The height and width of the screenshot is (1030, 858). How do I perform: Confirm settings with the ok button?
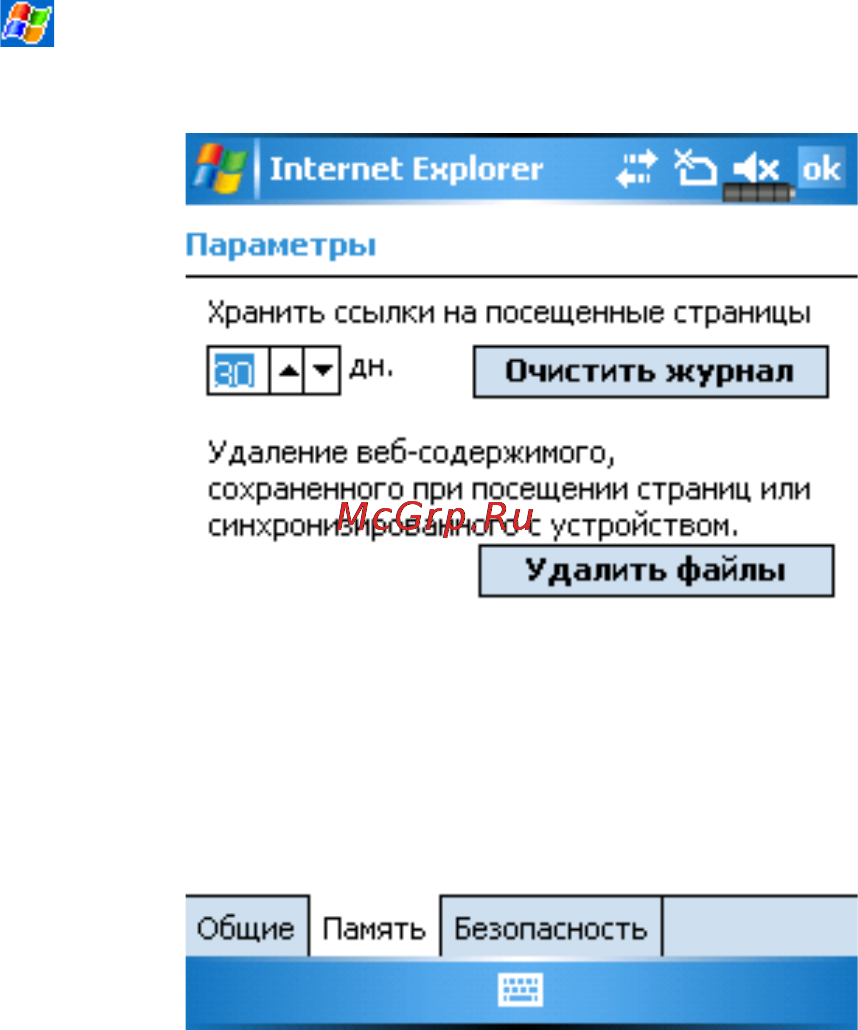tap(821, 169)
